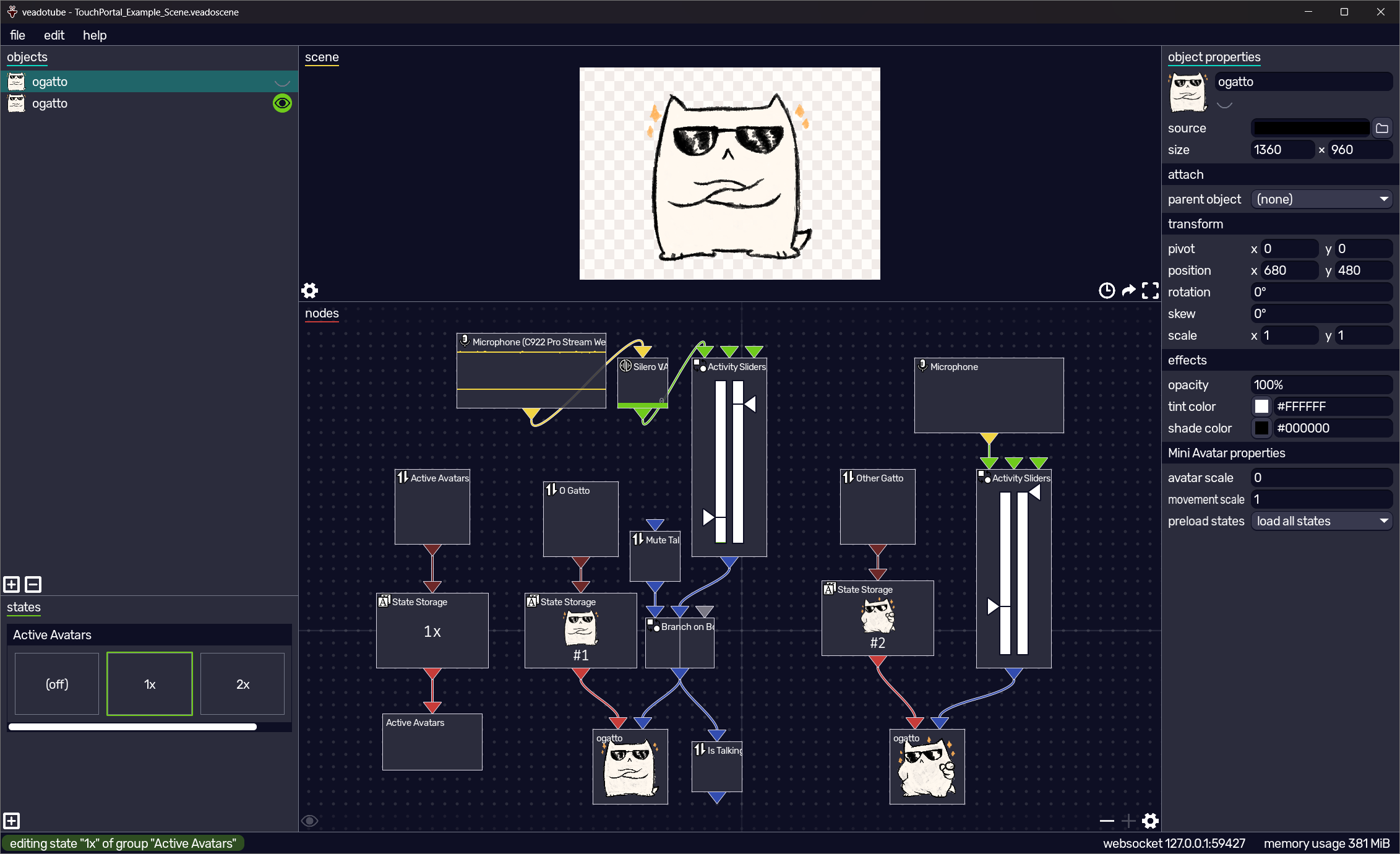Select second ogatto object row

[x=149, y=103]
